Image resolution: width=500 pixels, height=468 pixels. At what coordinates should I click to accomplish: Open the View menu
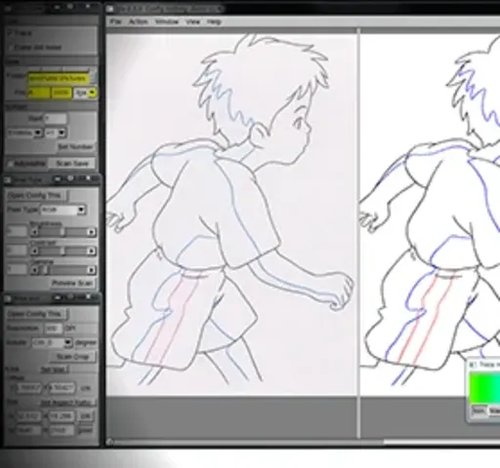[x=193, y=22]
